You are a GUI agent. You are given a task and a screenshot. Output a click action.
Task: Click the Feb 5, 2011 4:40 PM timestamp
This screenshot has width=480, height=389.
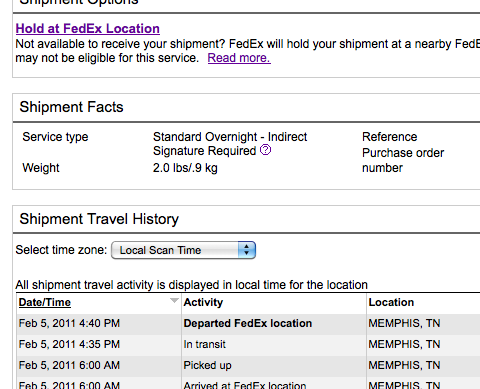click(69, 323)
